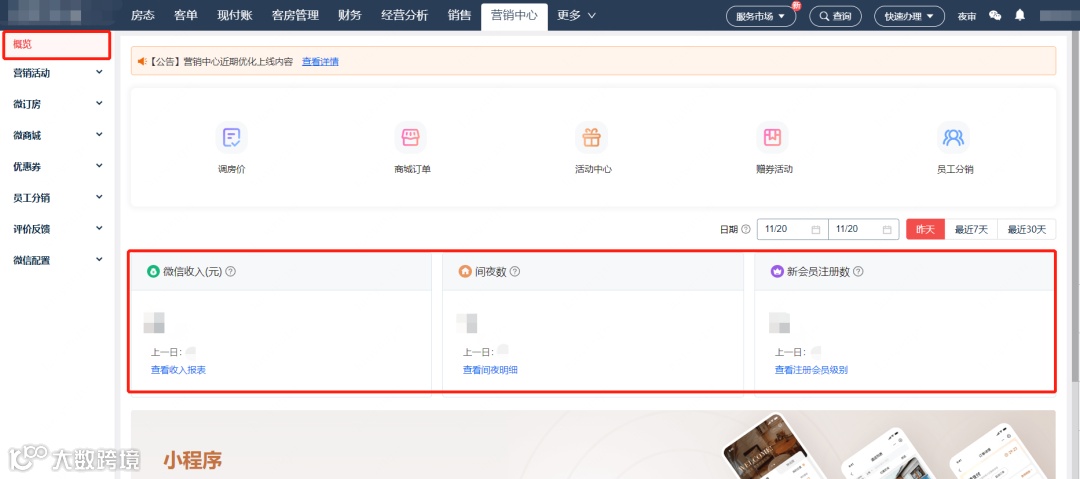Viewport: 1080px width, 479px height.
Task: Open the 服务市场 dropdown
Action: pyautogui.click(x=760, y=17)
